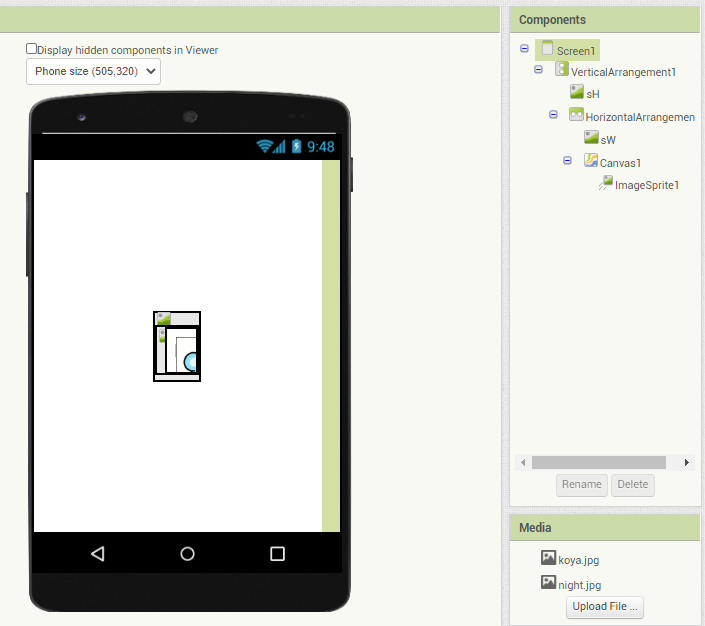Click the koya.jpg file icon

548,558
